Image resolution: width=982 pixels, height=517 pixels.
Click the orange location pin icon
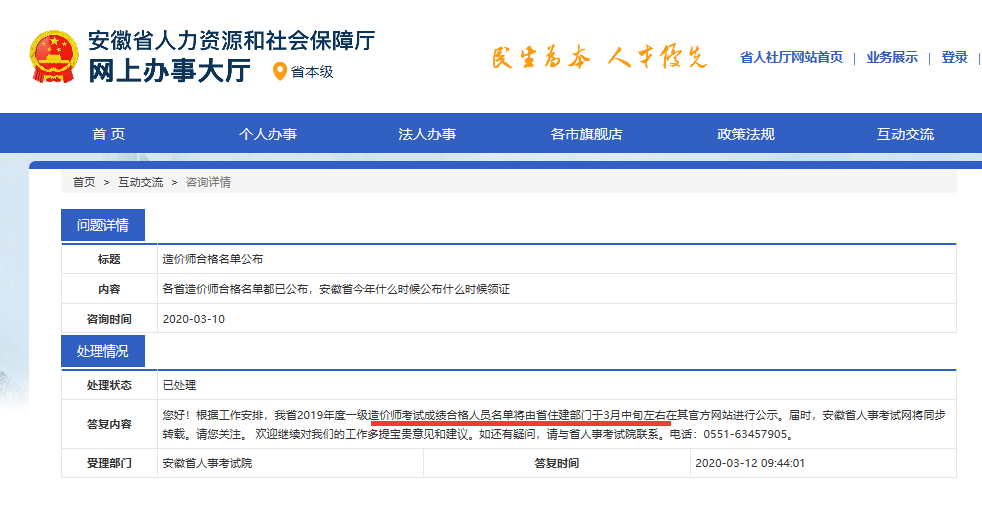coord(280,72)
